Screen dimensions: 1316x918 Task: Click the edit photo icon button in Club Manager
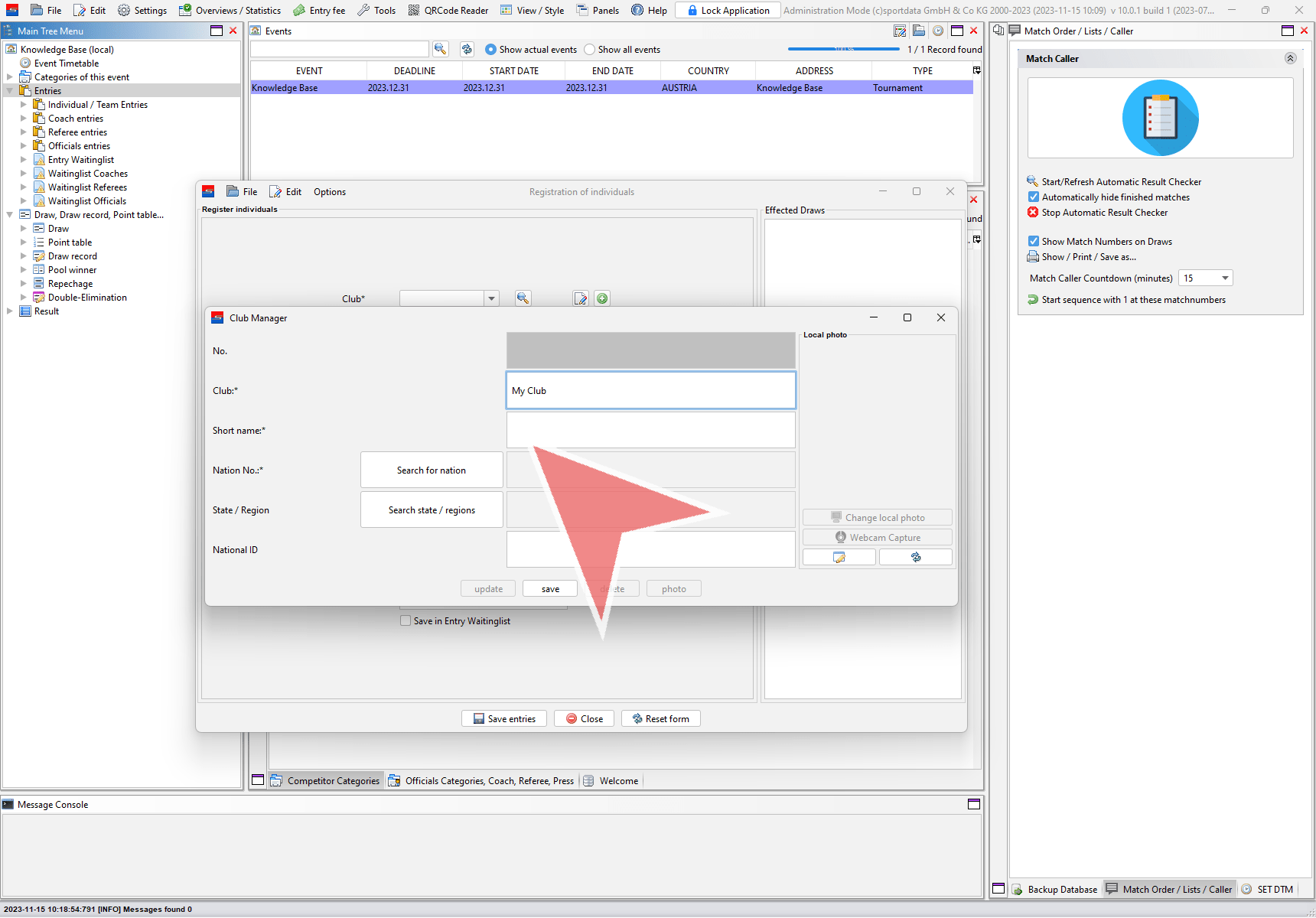click(839, 557)
